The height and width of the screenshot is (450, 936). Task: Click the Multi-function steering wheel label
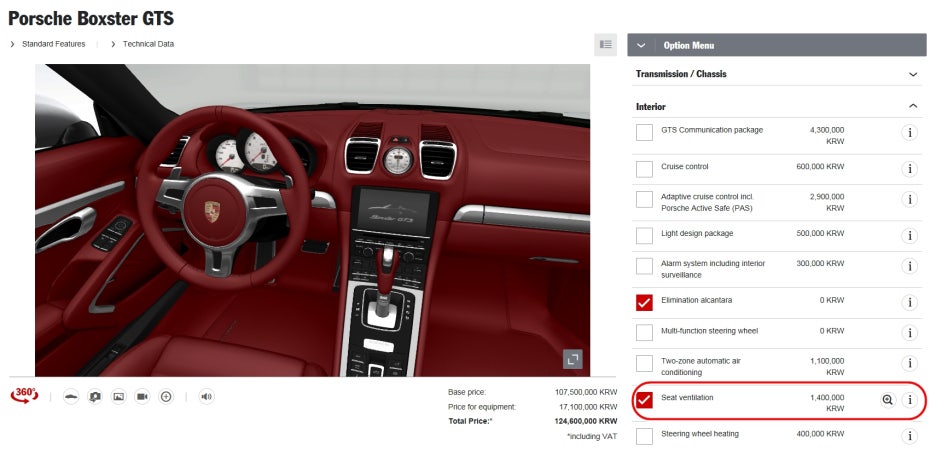click(709, 331)
